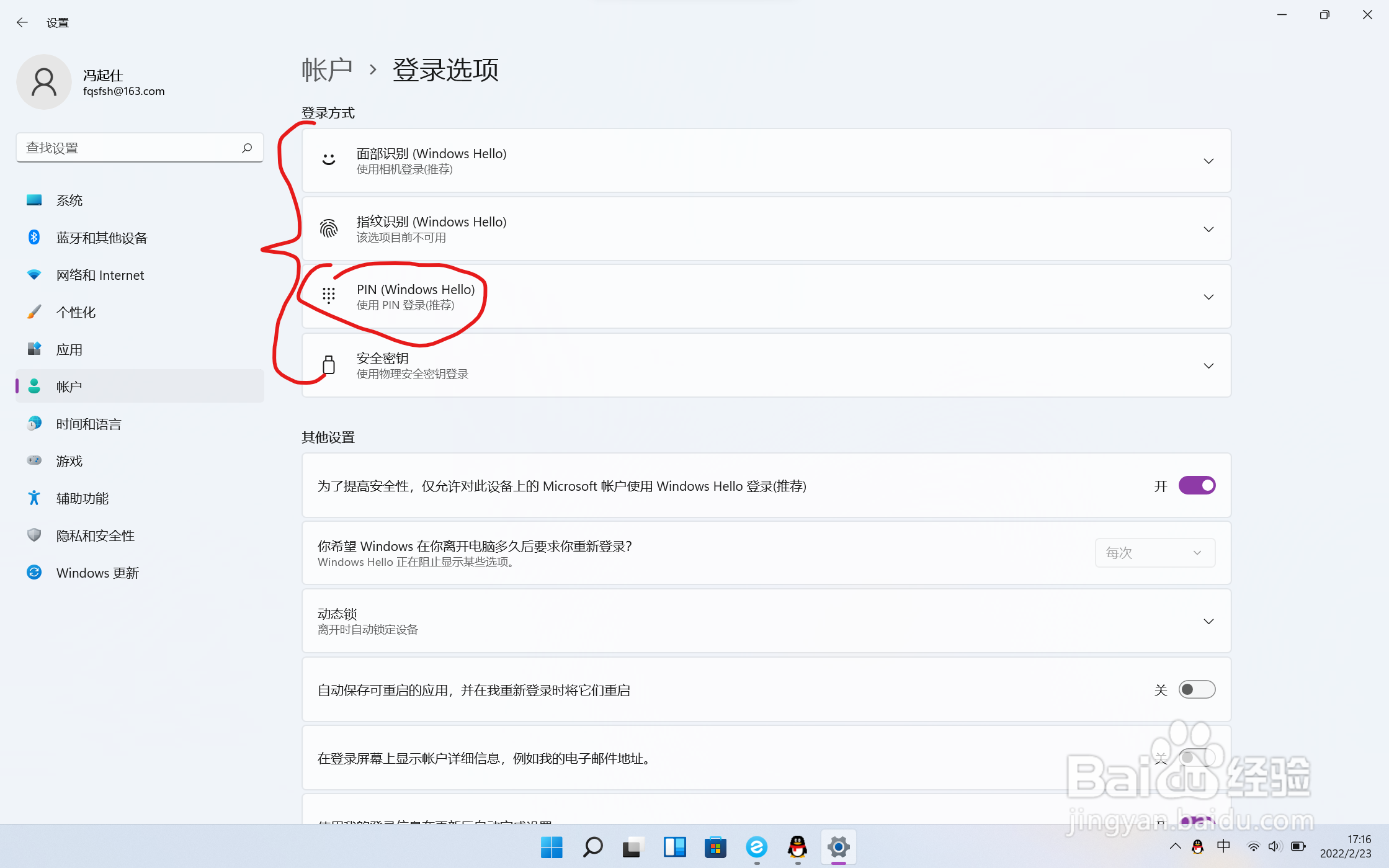Enable auto-save restartable apps toggle
1389x868 pixels.
point(1197,689)
